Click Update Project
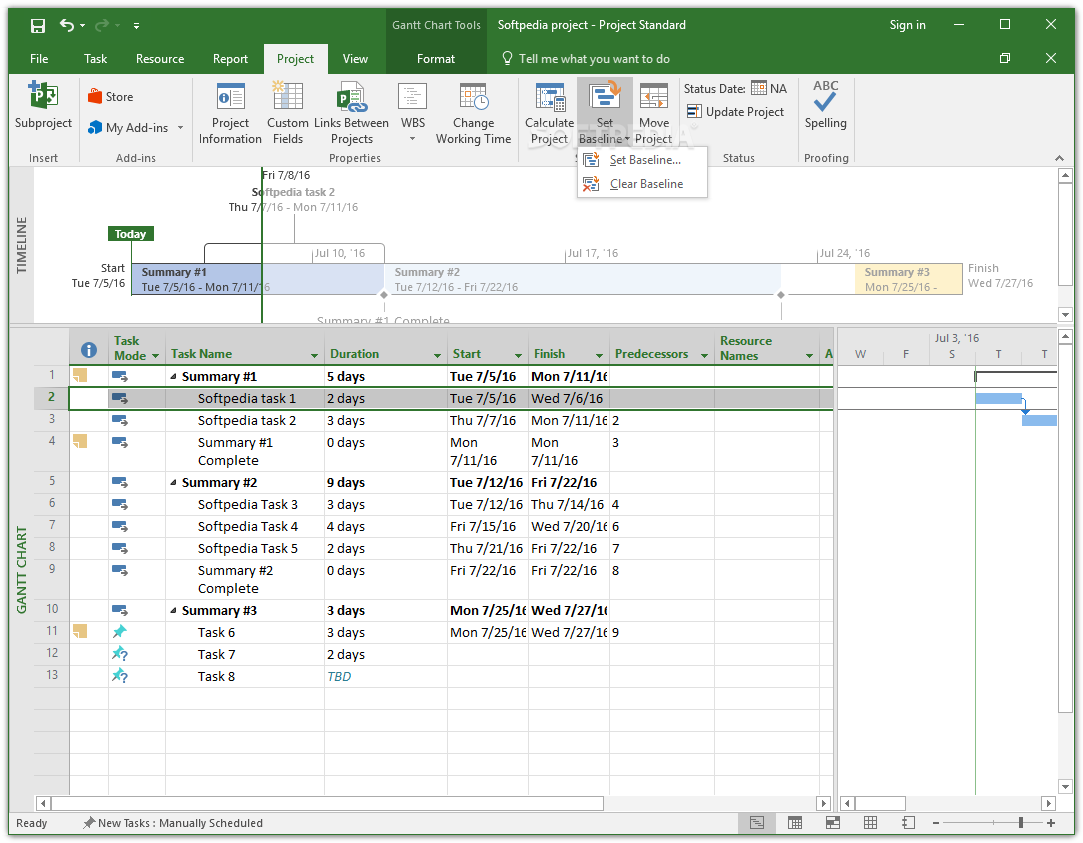Image resolution: width=1083 pixels, height=843 pixels. pyautogui.click(x=736, y=112)
